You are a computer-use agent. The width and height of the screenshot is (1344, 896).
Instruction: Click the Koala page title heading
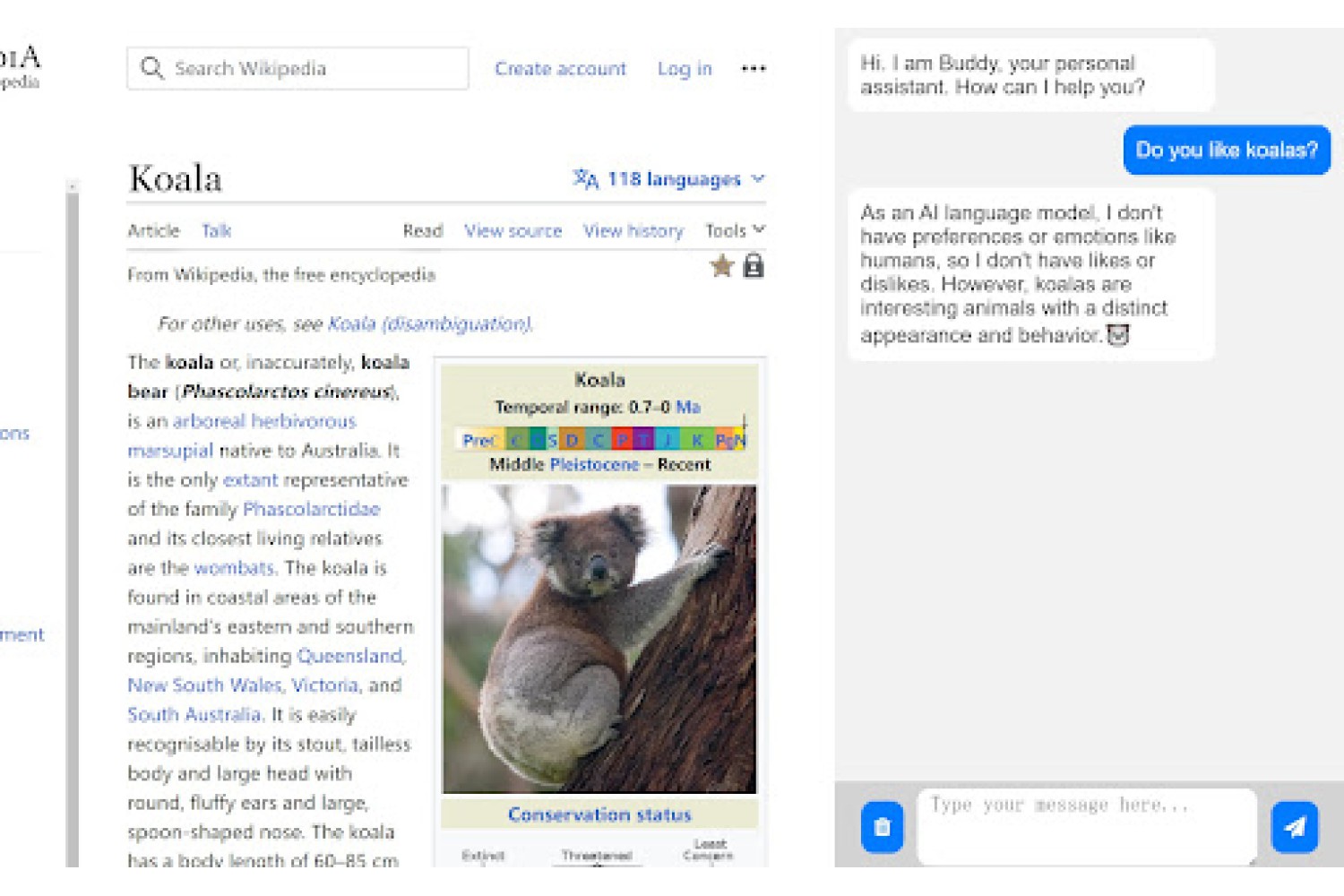176,178
